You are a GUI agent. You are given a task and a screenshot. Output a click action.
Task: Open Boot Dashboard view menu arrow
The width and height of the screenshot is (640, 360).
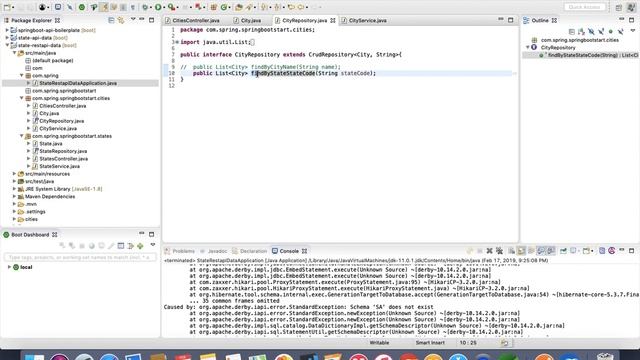(153, 245)
